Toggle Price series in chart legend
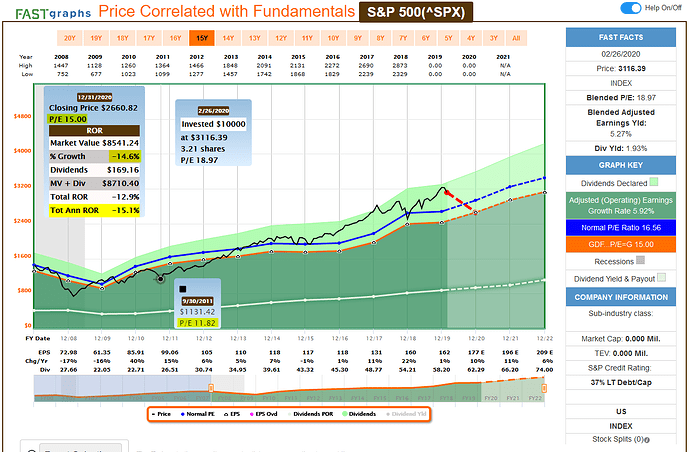The image size is (690, 452). (161, 414)
